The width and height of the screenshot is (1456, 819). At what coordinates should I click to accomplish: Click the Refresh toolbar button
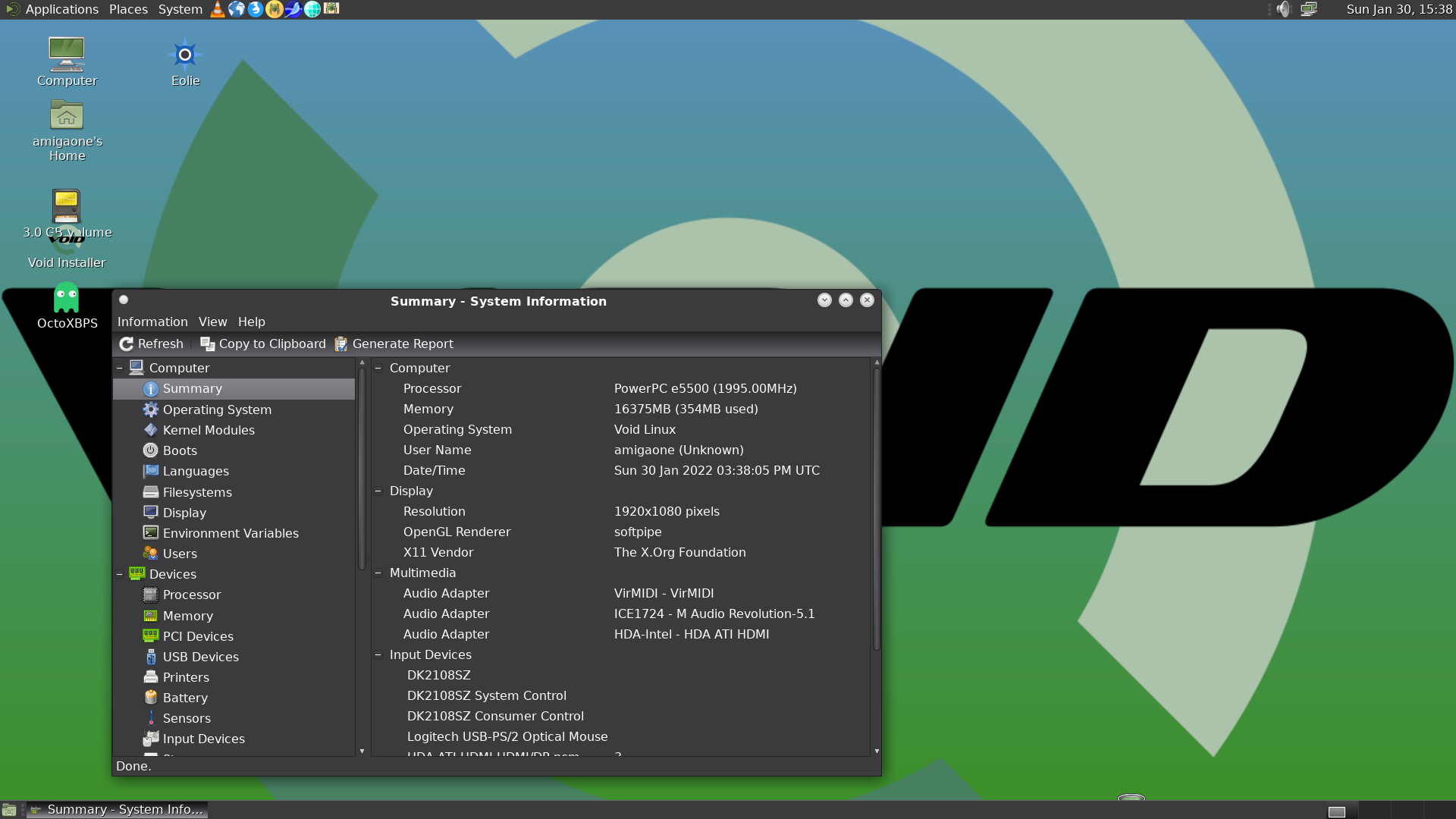tap(152, 344)
